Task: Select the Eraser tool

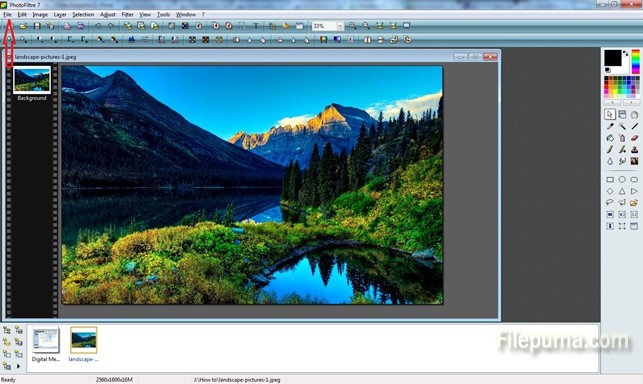Action: coord(634,138)
